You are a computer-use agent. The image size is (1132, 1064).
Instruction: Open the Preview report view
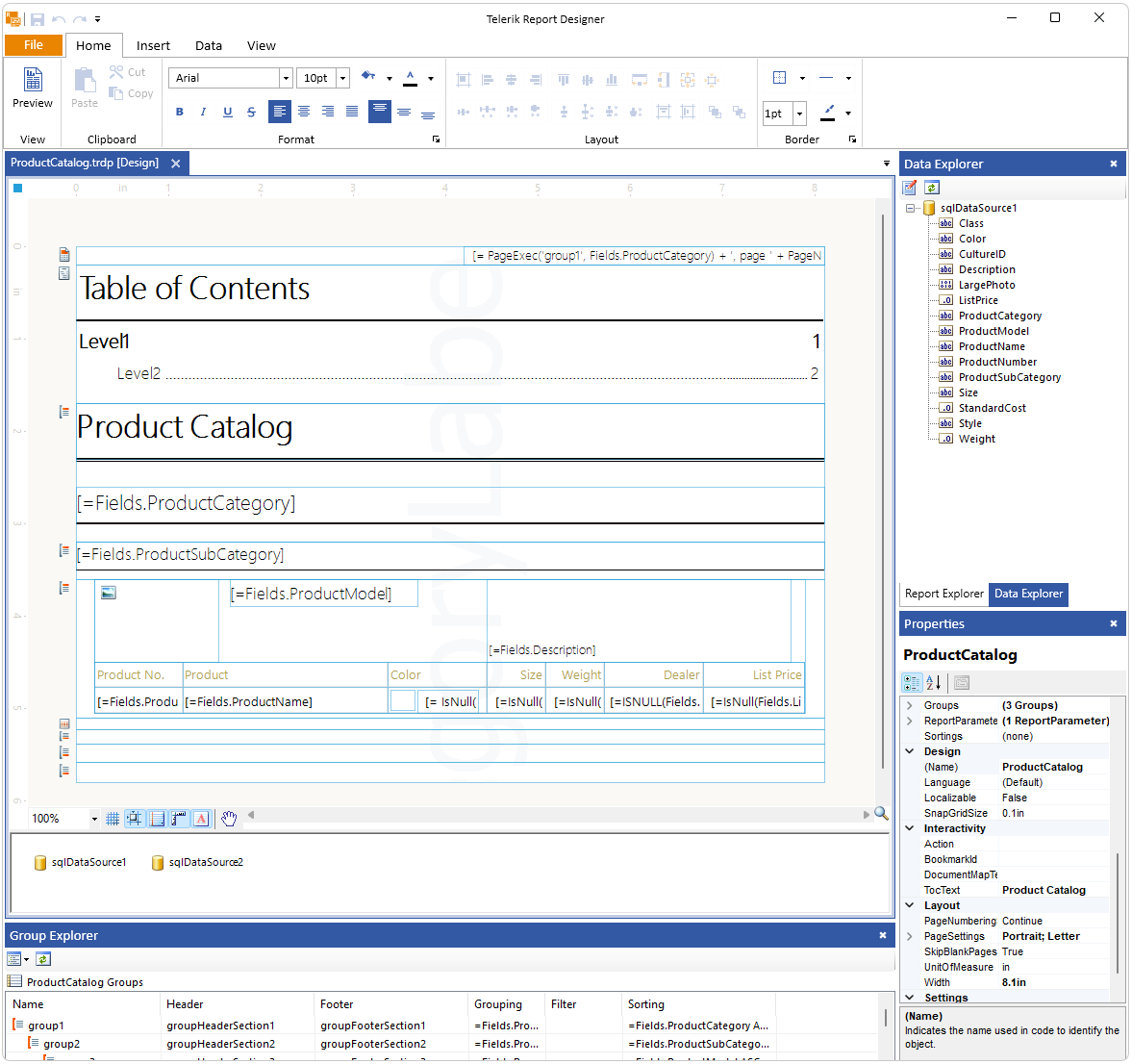tap(33, 88)
